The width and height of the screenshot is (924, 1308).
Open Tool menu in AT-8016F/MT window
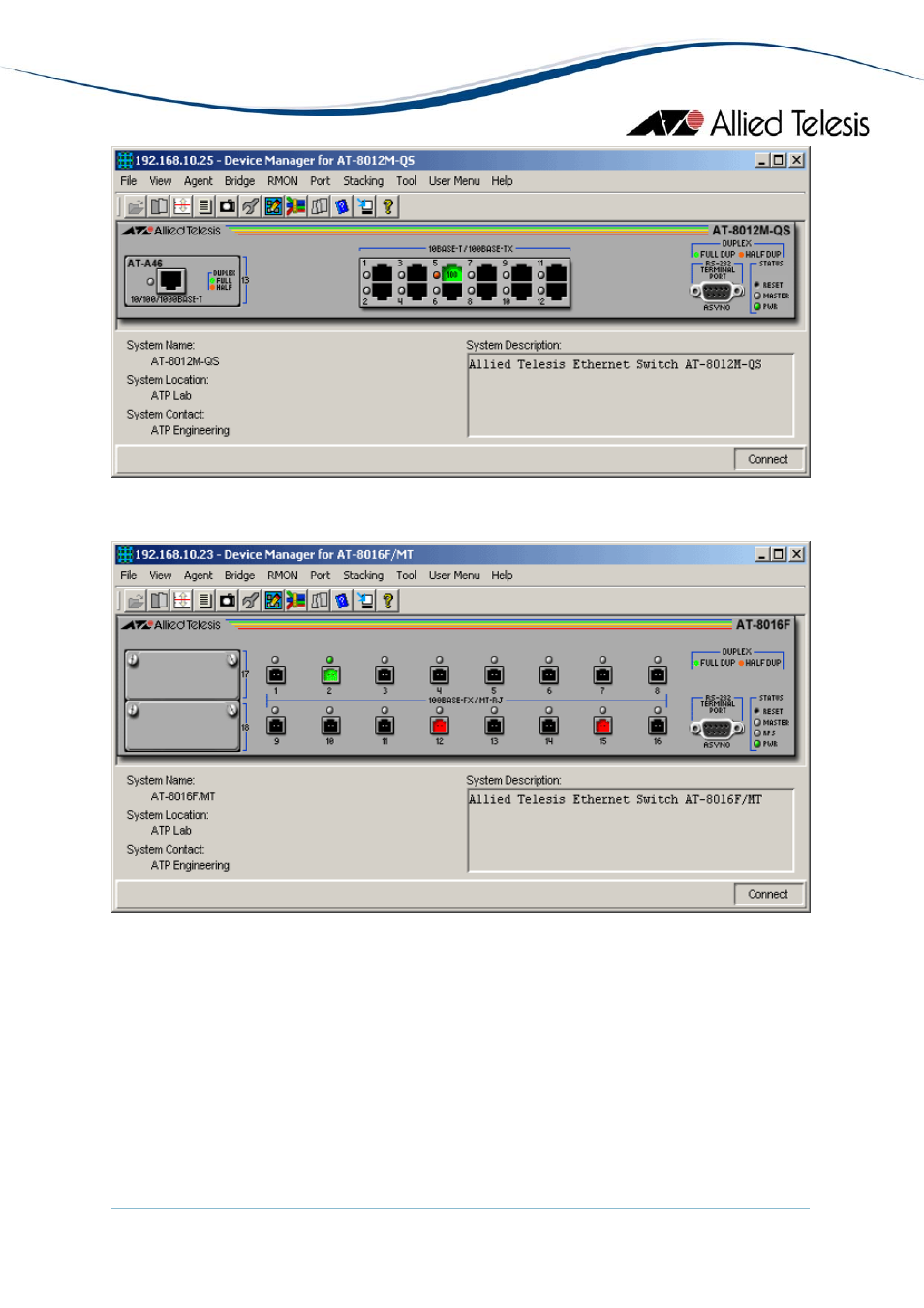pos(406,576)
